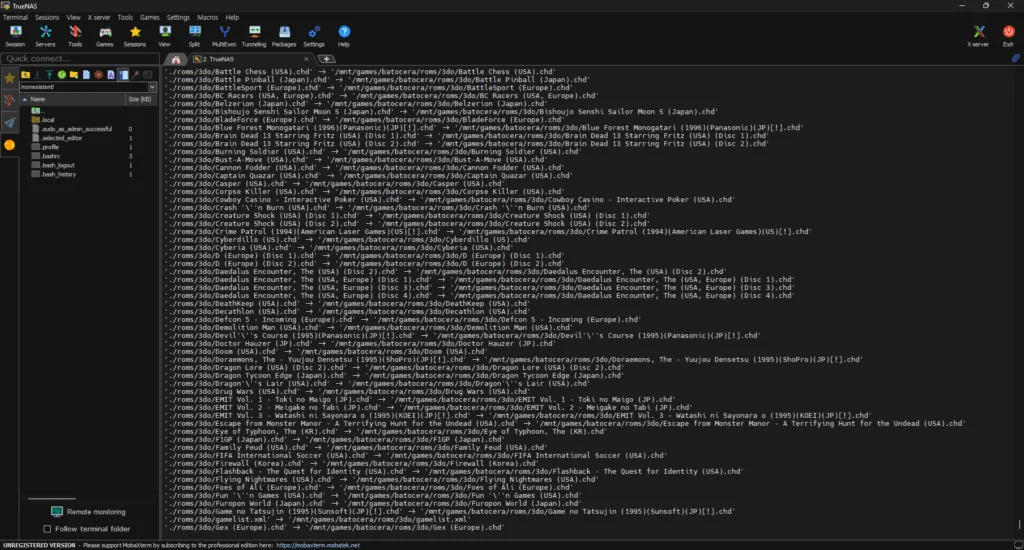The height and width of the screenshot is (550, 1024).
Task: Activate the Split terminal toolbar icon
Action: tap(195, 36)
